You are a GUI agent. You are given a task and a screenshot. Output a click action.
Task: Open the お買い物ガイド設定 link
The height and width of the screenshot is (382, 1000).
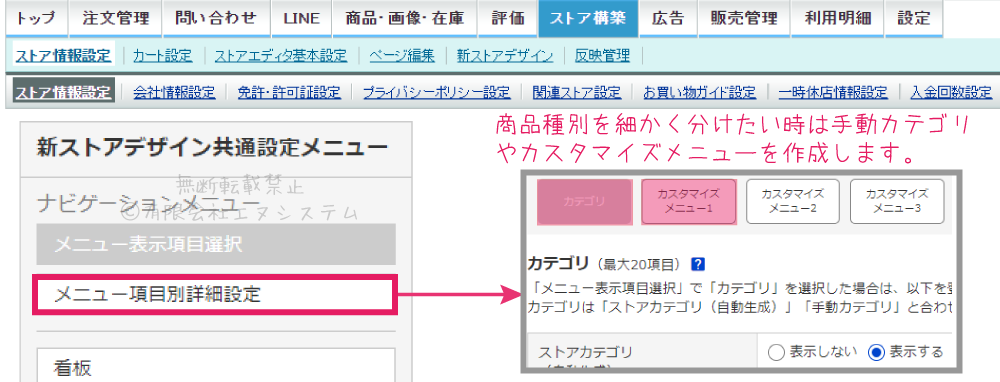point(700,92)
